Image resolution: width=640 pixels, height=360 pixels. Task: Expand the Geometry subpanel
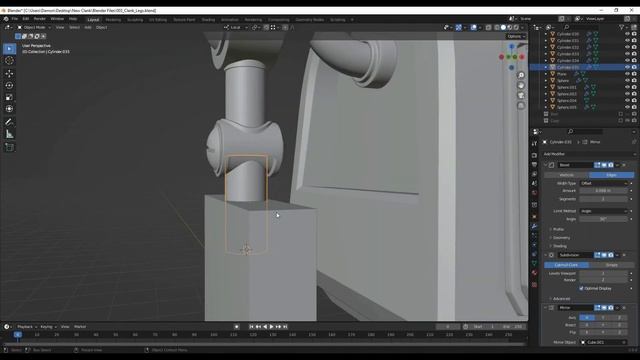(560, 238)
